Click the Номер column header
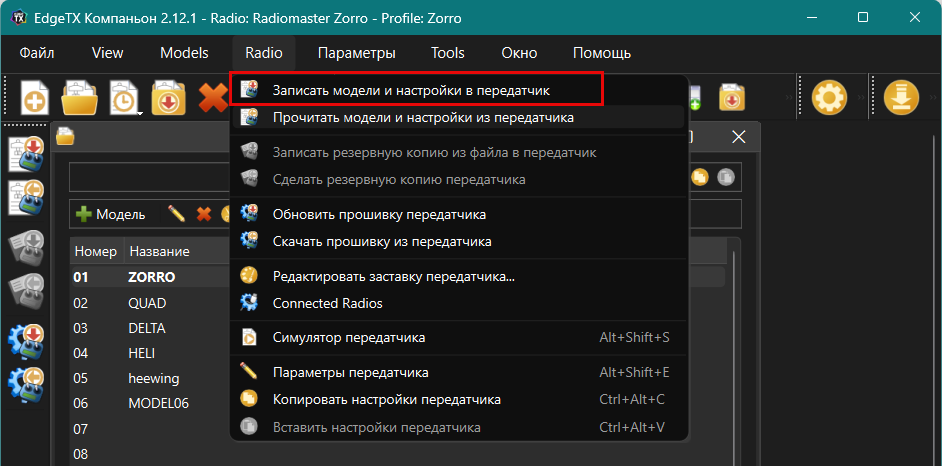The height and width of the screenshot is (466, 942). click(96, 251)
